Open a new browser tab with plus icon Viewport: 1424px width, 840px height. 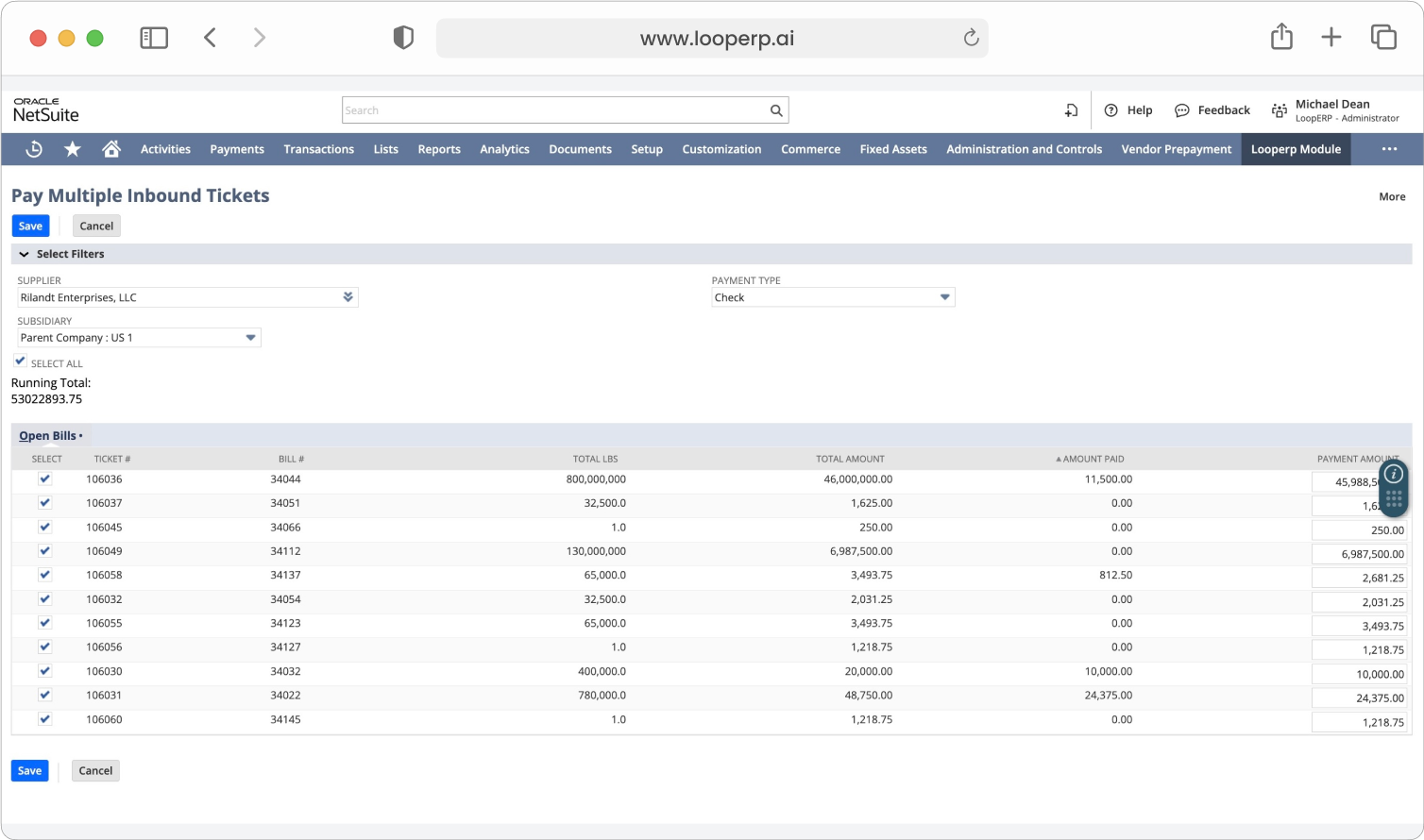coord(1331,38)
